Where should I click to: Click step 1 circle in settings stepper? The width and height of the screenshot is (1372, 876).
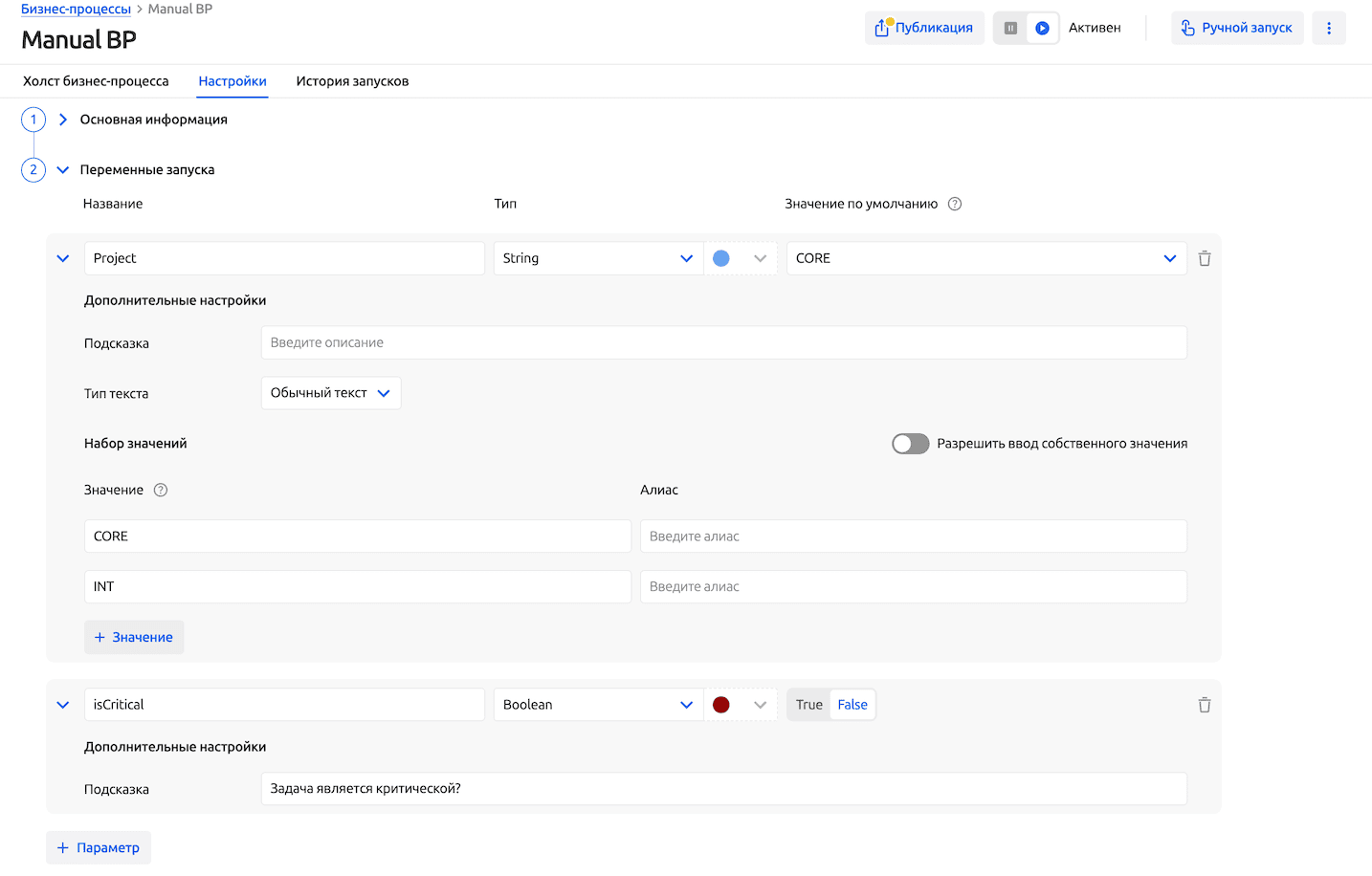(x=33, y=120)
